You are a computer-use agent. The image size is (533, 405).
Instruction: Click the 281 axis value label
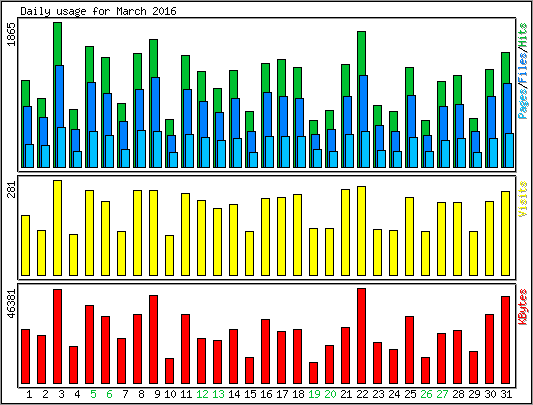tap(11, 189)
